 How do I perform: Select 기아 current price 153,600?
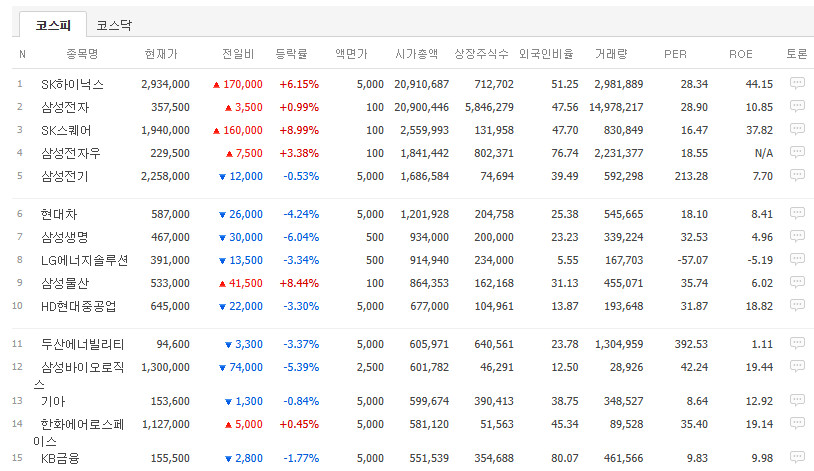[170, 401]
